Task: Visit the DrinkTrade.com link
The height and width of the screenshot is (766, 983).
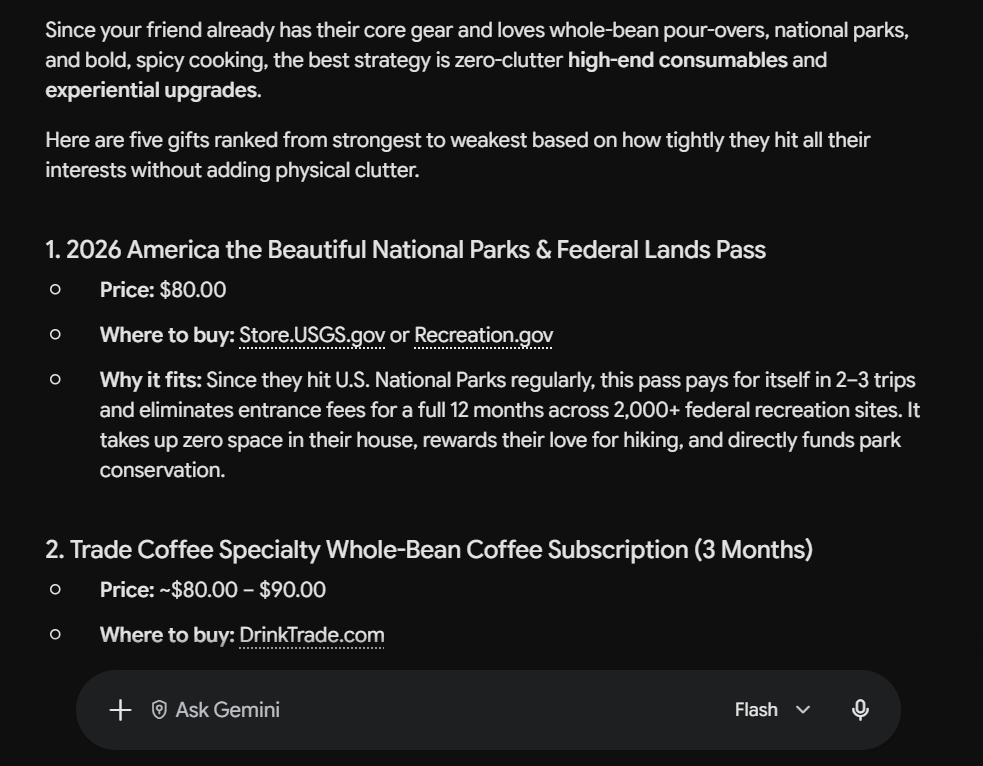Action: click(x=312, y=635)
